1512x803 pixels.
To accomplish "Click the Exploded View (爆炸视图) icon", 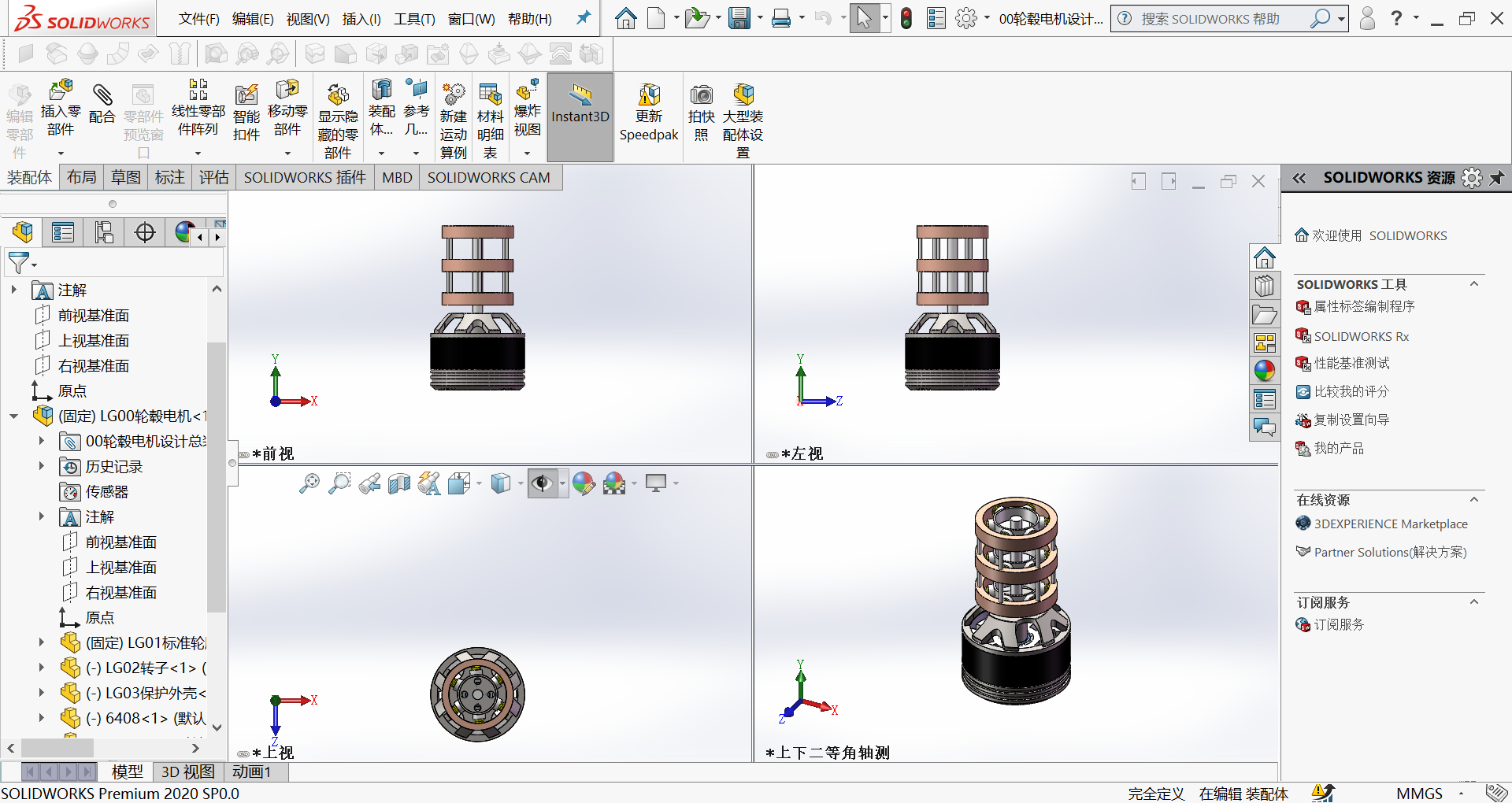I will click(528, 109).
